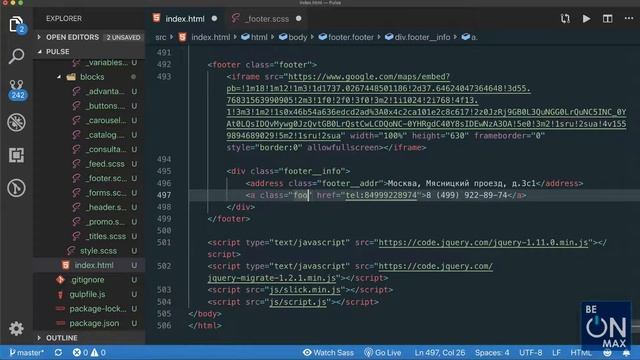
Task: Click LF end-of-line selector
Action: [556, 352]
